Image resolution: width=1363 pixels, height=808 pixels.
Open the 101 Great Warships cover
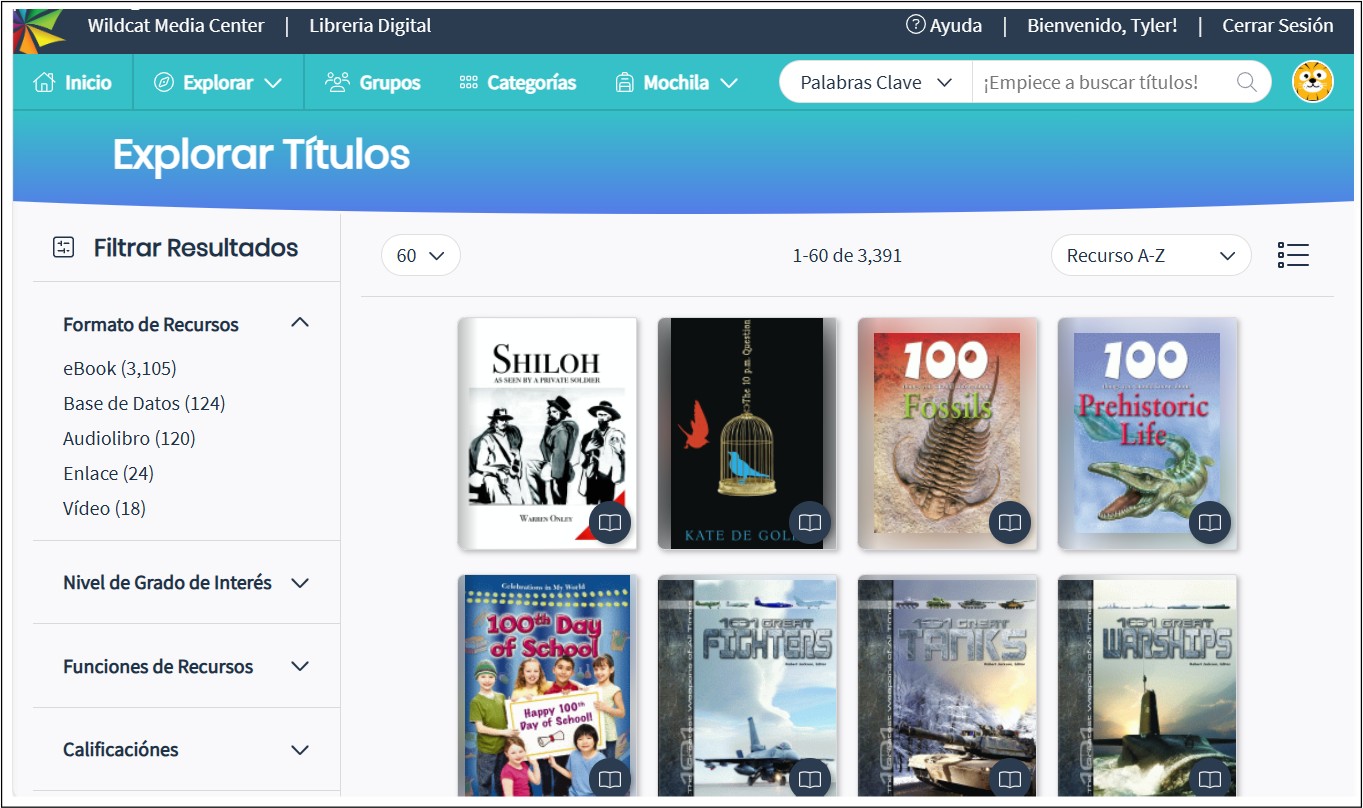1147,686
